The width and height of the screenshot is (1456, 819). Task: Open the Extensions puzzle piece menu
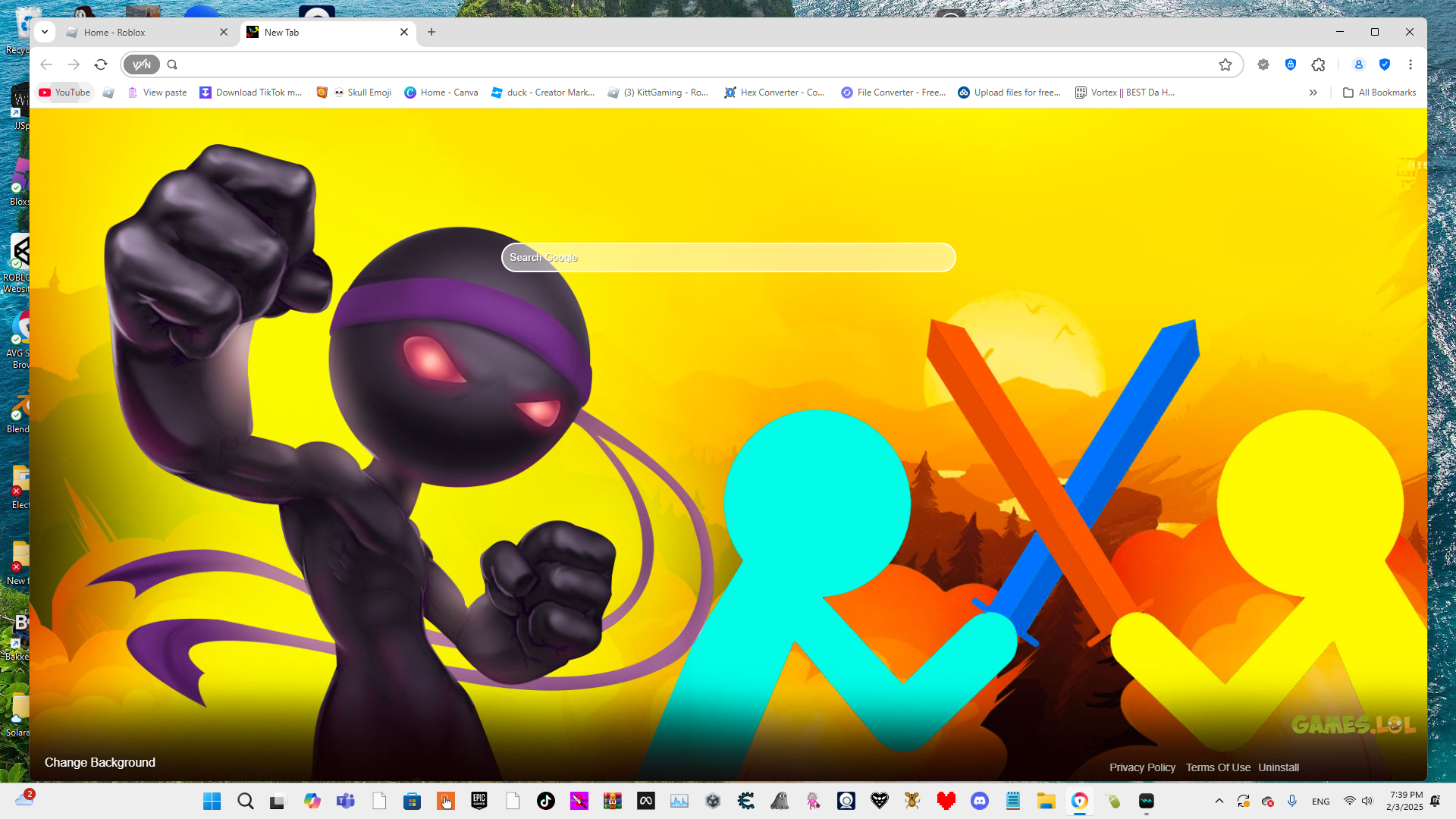coord(1319,64)
